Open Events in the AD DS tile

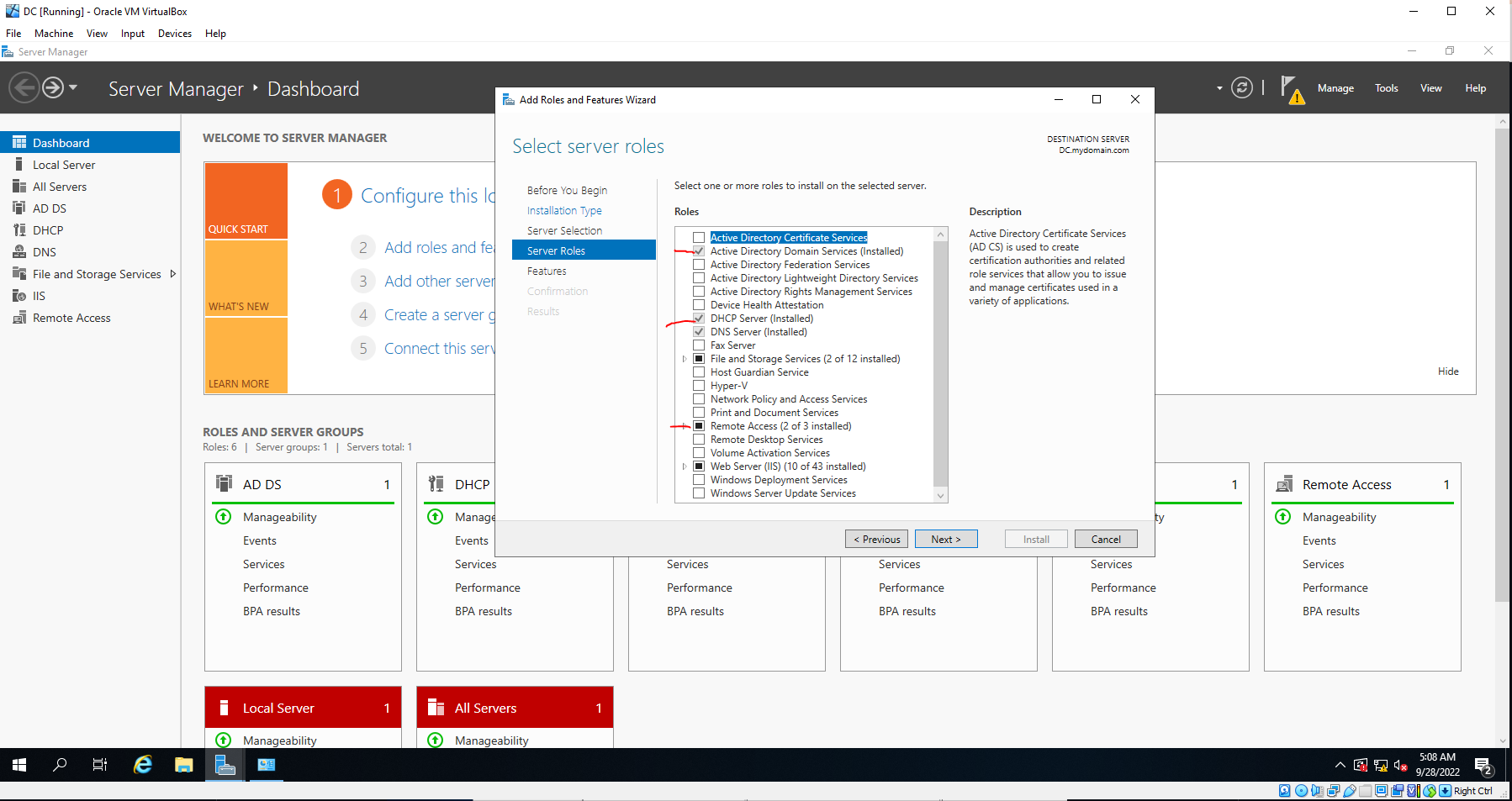click(x=260, y=541)
